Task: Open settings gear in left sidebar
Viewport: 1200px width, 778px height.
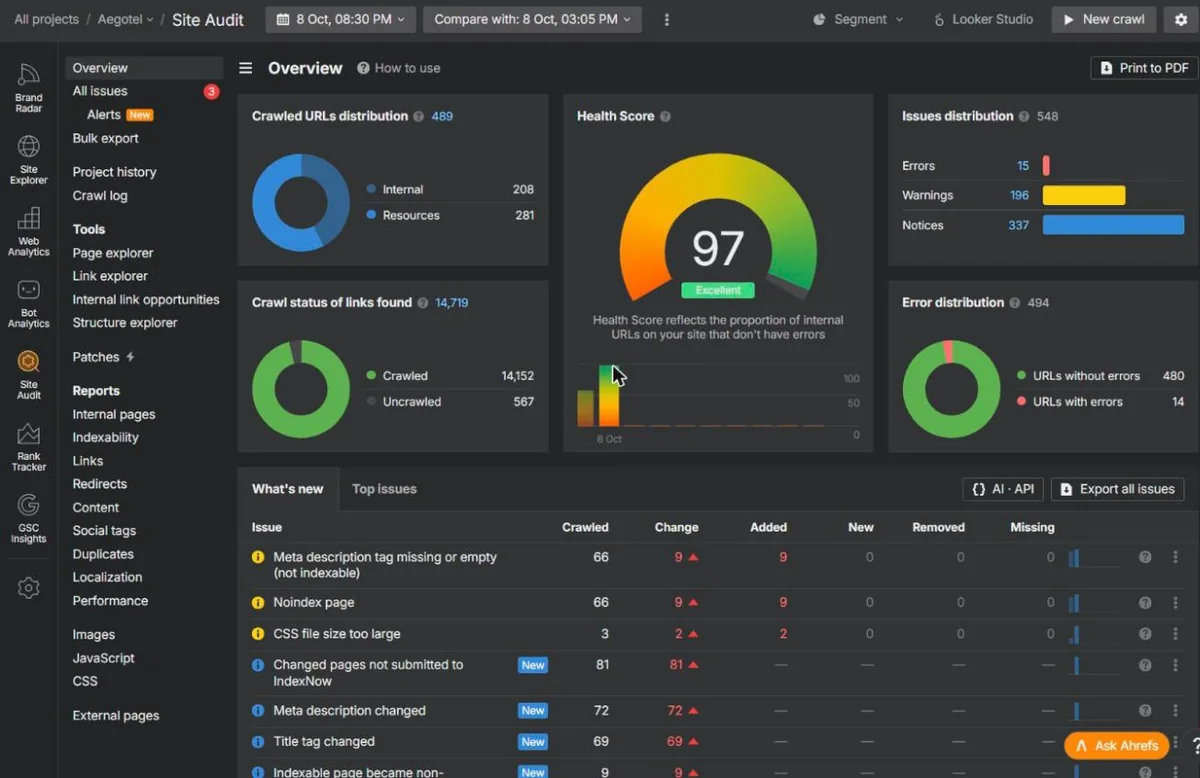Action: pos(28,588)
